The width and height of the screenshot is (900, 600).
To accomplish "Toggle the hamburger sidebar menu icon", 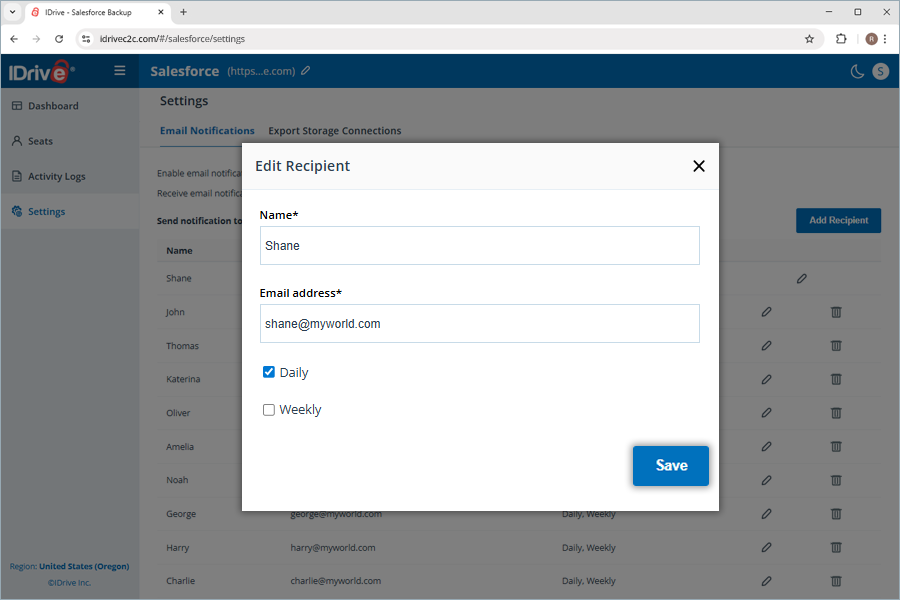I will pyautogui.click(x=119, y=71).
